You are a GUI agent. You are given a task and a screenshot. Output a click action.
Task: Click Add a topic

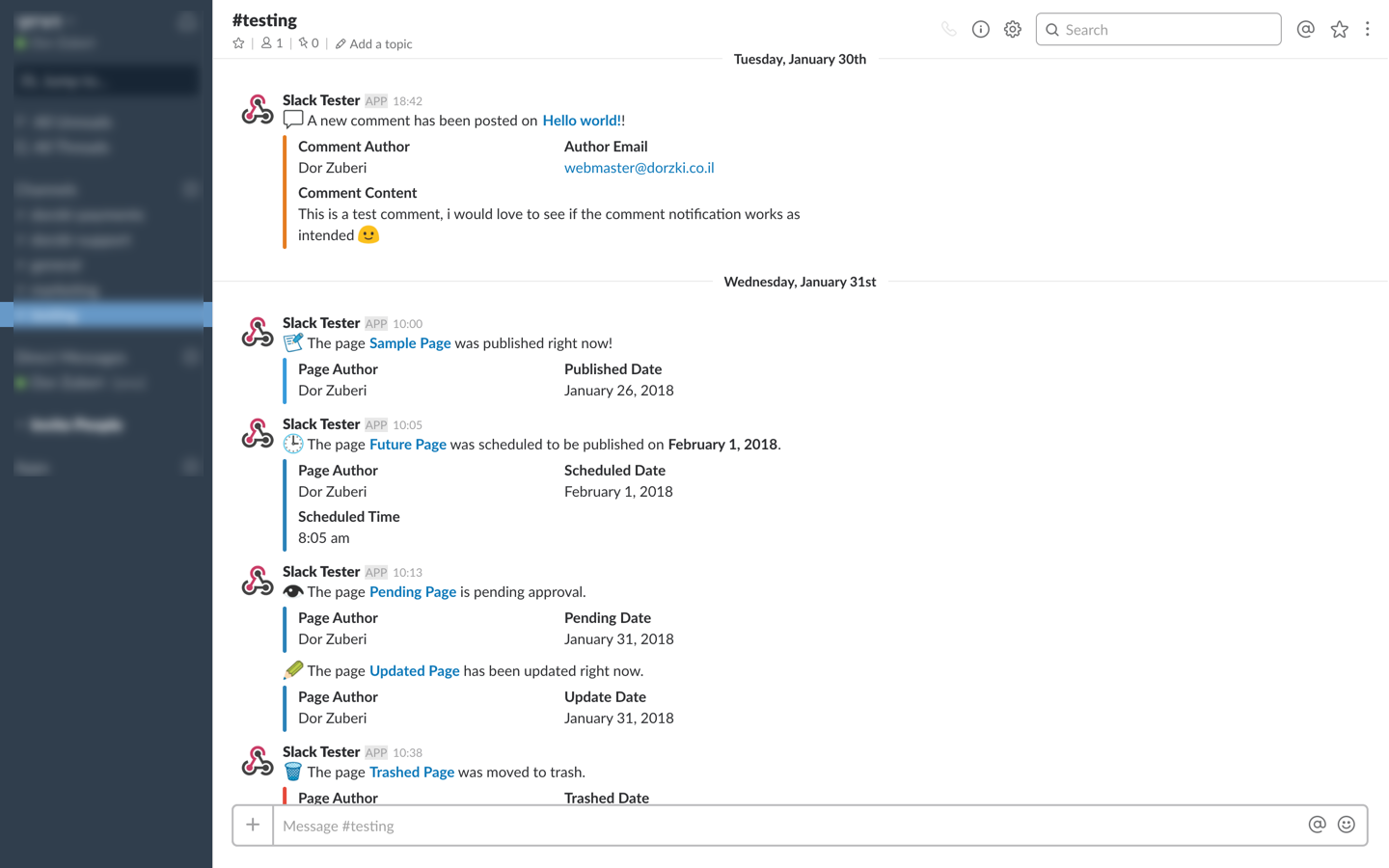374,44
